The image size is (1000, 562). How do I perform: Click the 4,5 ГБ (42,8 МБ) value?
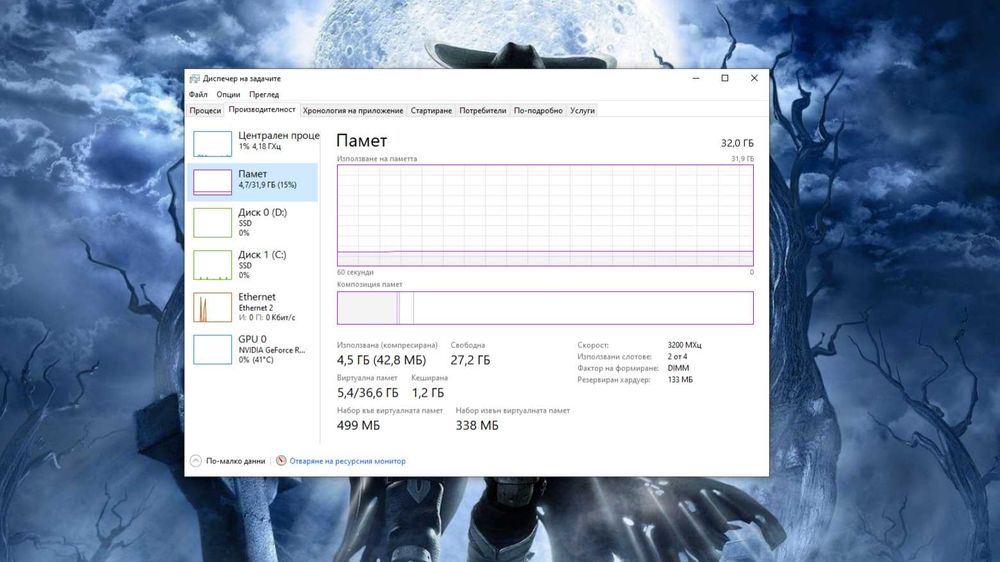381,360
